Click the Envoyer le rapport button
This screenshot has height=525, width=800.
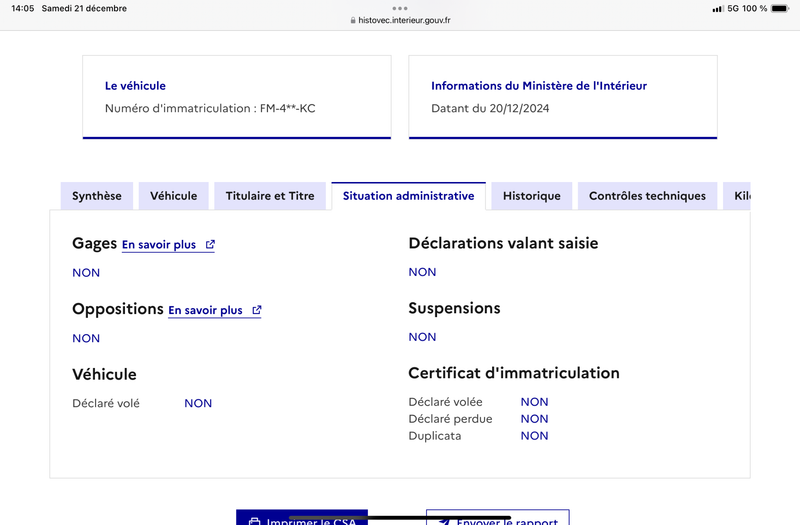(497, 517)
